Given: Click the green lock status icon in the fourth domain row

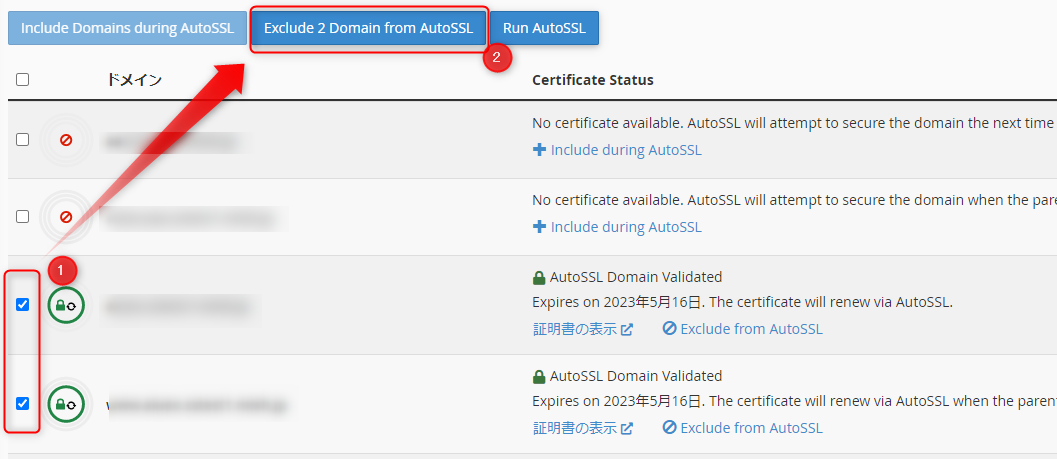Looking at the screenshot, I should click(66, 404).
